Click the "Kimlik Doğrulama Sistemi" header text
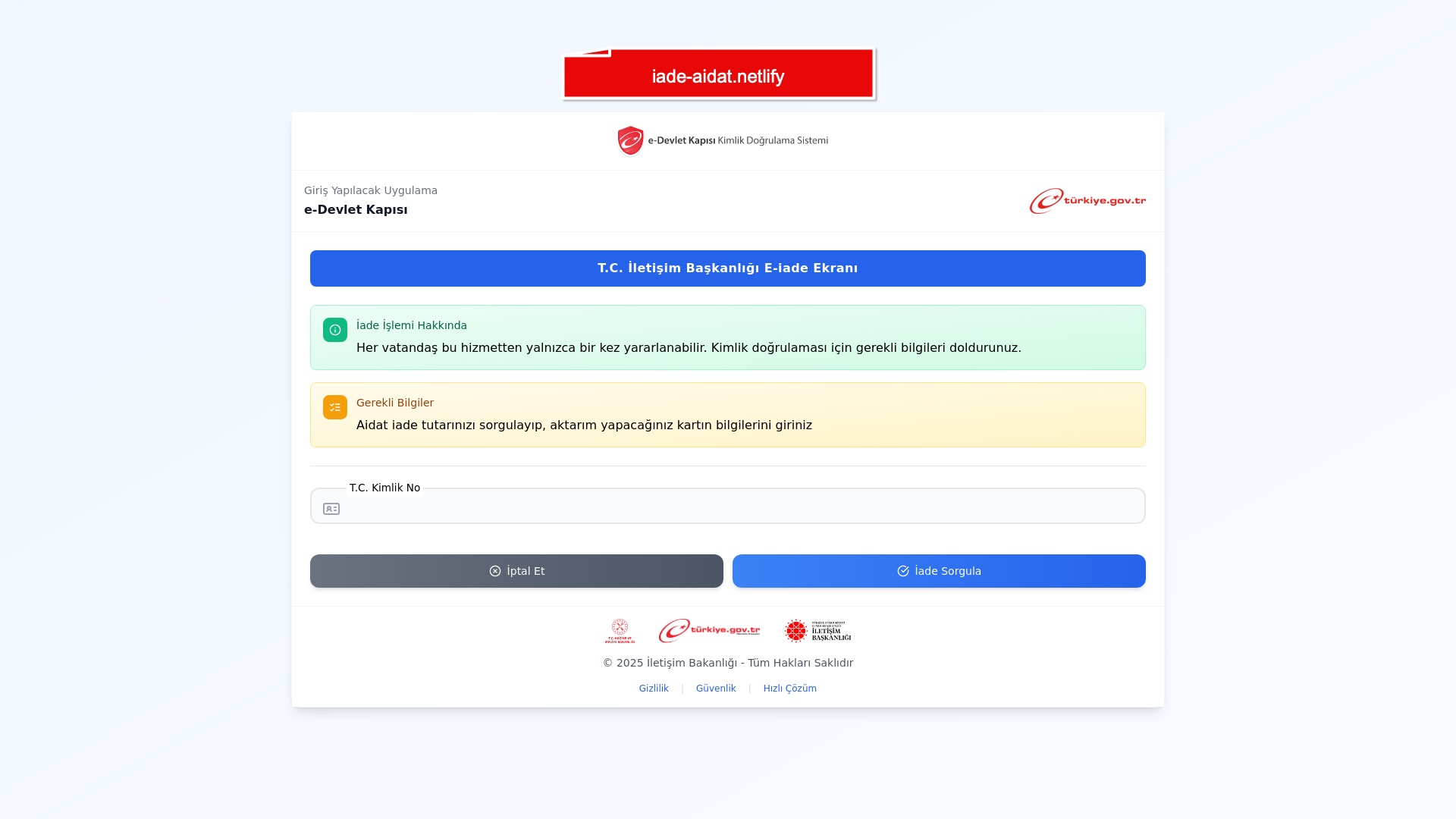Viewport: 1456px width, 819px height. (x=773, y=140)
